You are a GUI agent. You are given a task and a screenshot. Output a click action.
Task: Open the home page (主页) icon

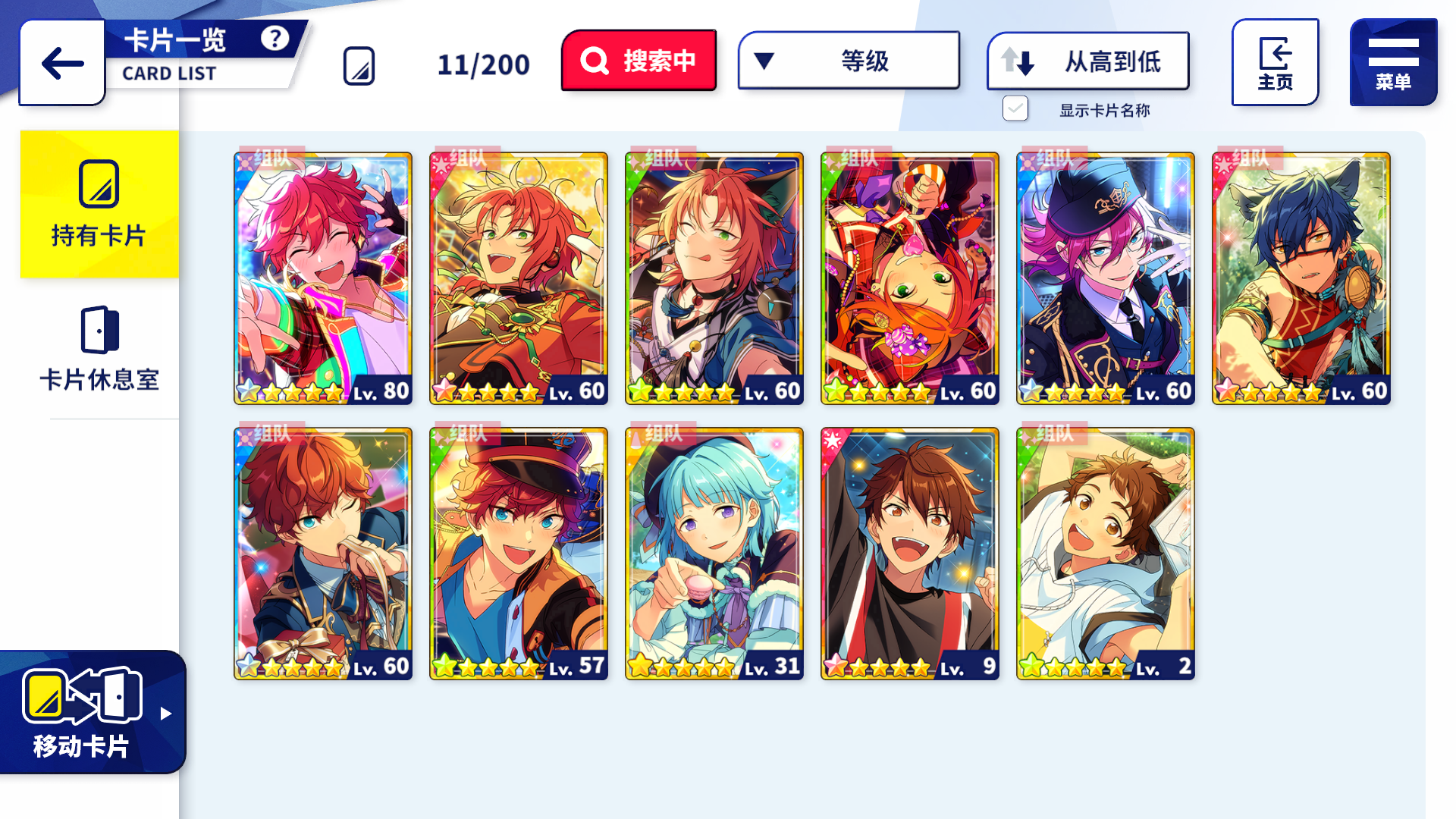tap(1275, 63)
